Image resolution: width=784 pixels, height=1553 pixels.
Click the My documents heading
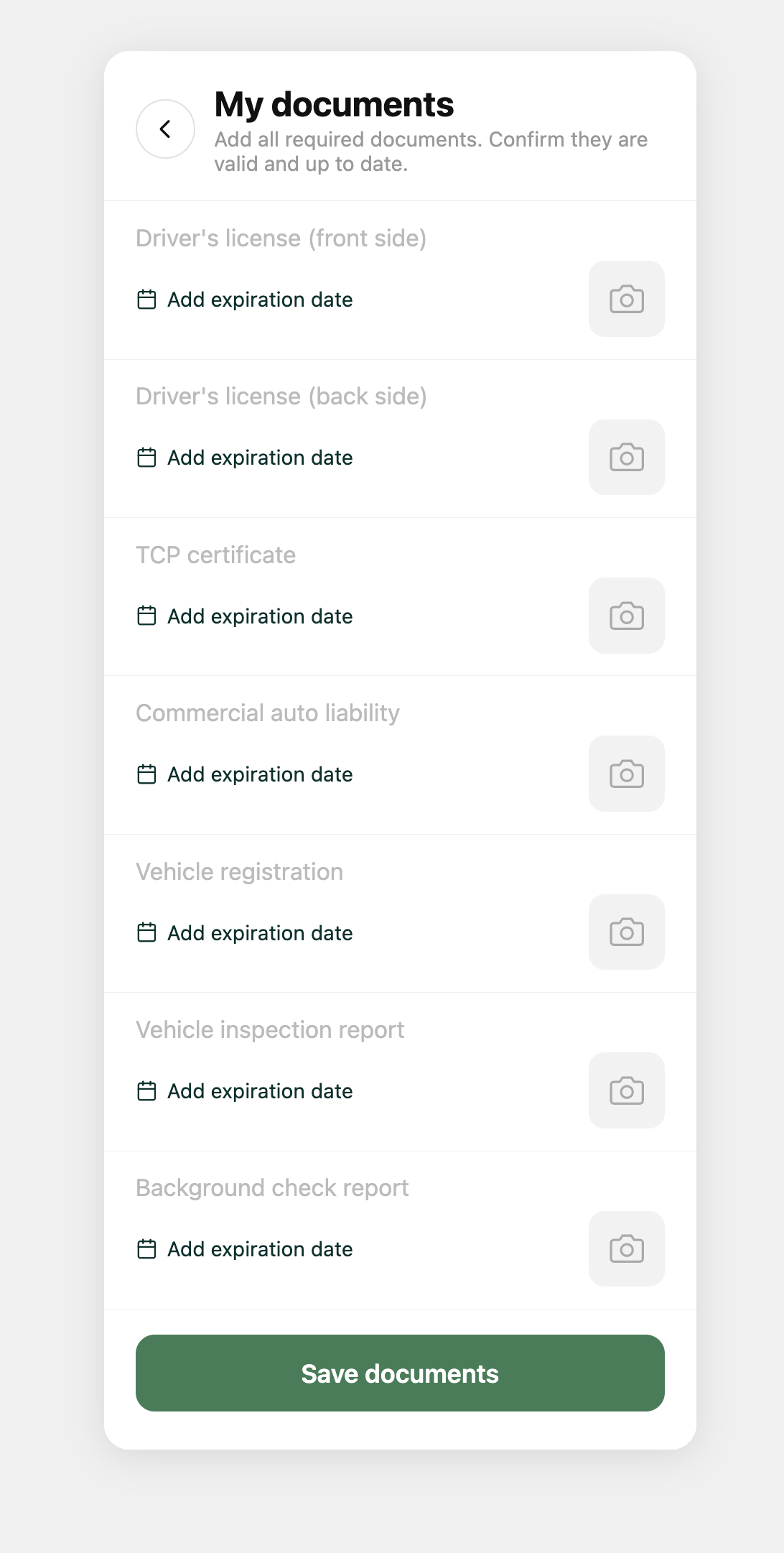(x=334, y=105)
